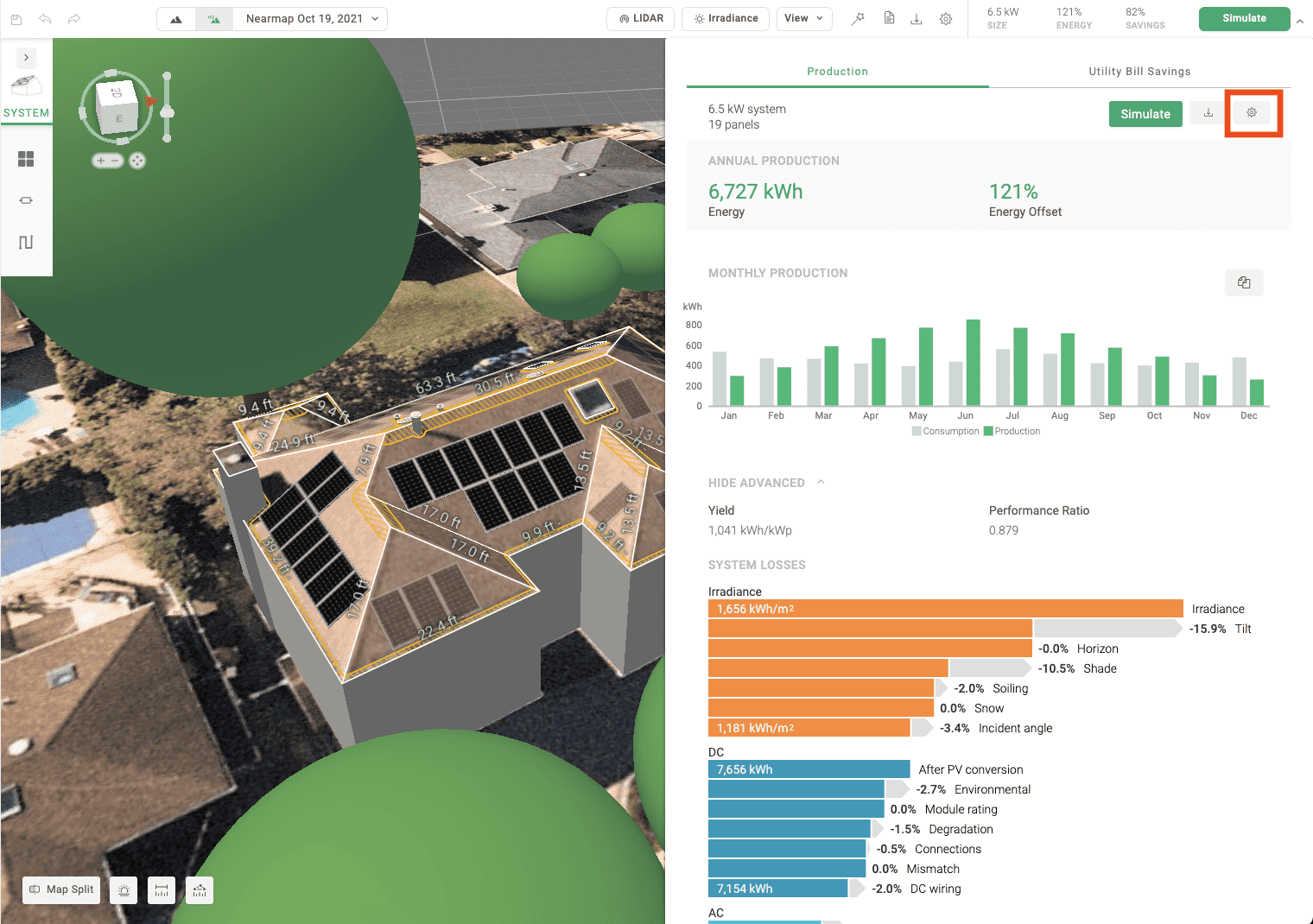This screenshot has height=924, width=1313.
Task: Undo the last action
Action: [45, 18]
